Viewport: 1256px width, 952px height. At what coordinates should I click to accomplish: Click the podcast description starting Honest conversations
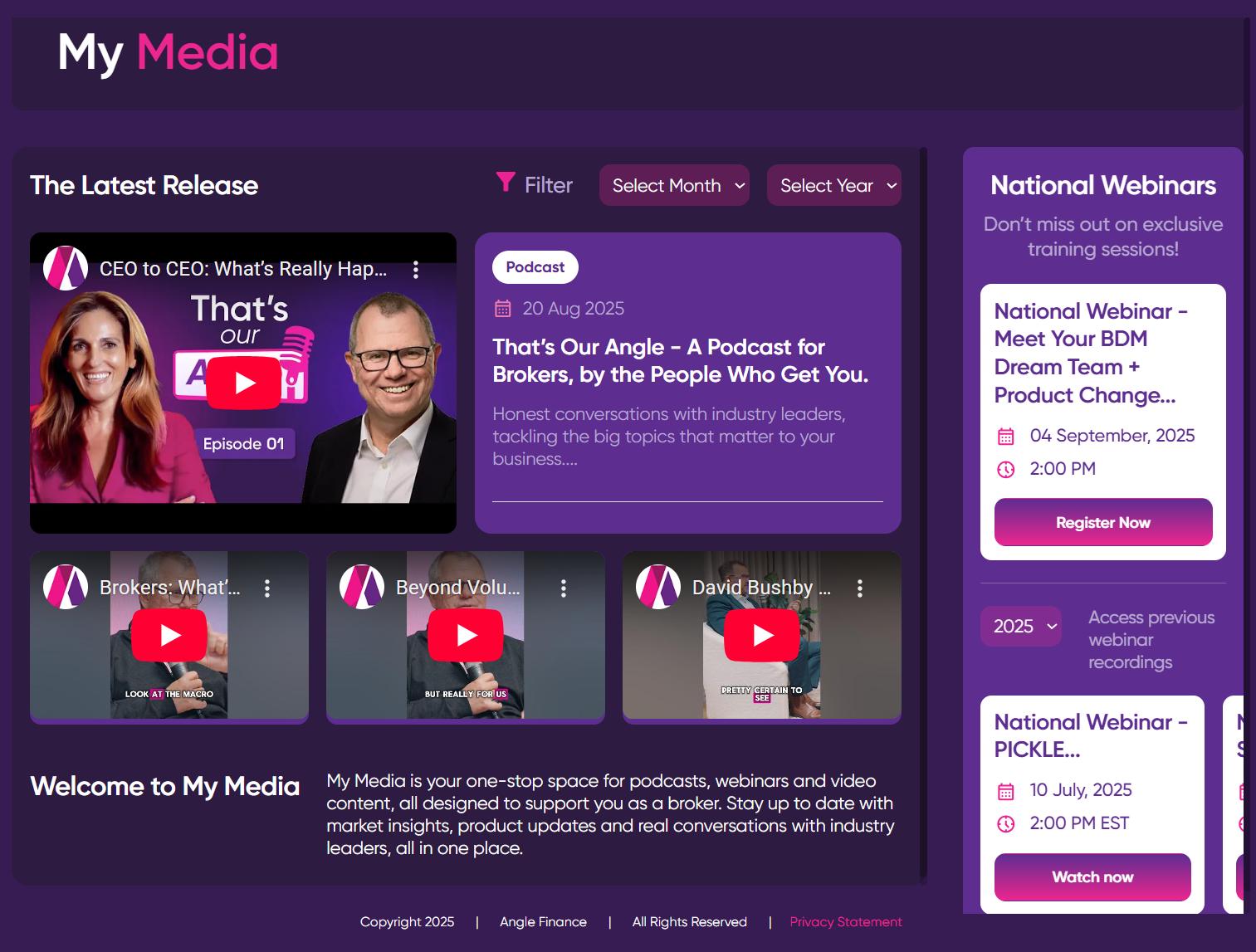[669, 437]
